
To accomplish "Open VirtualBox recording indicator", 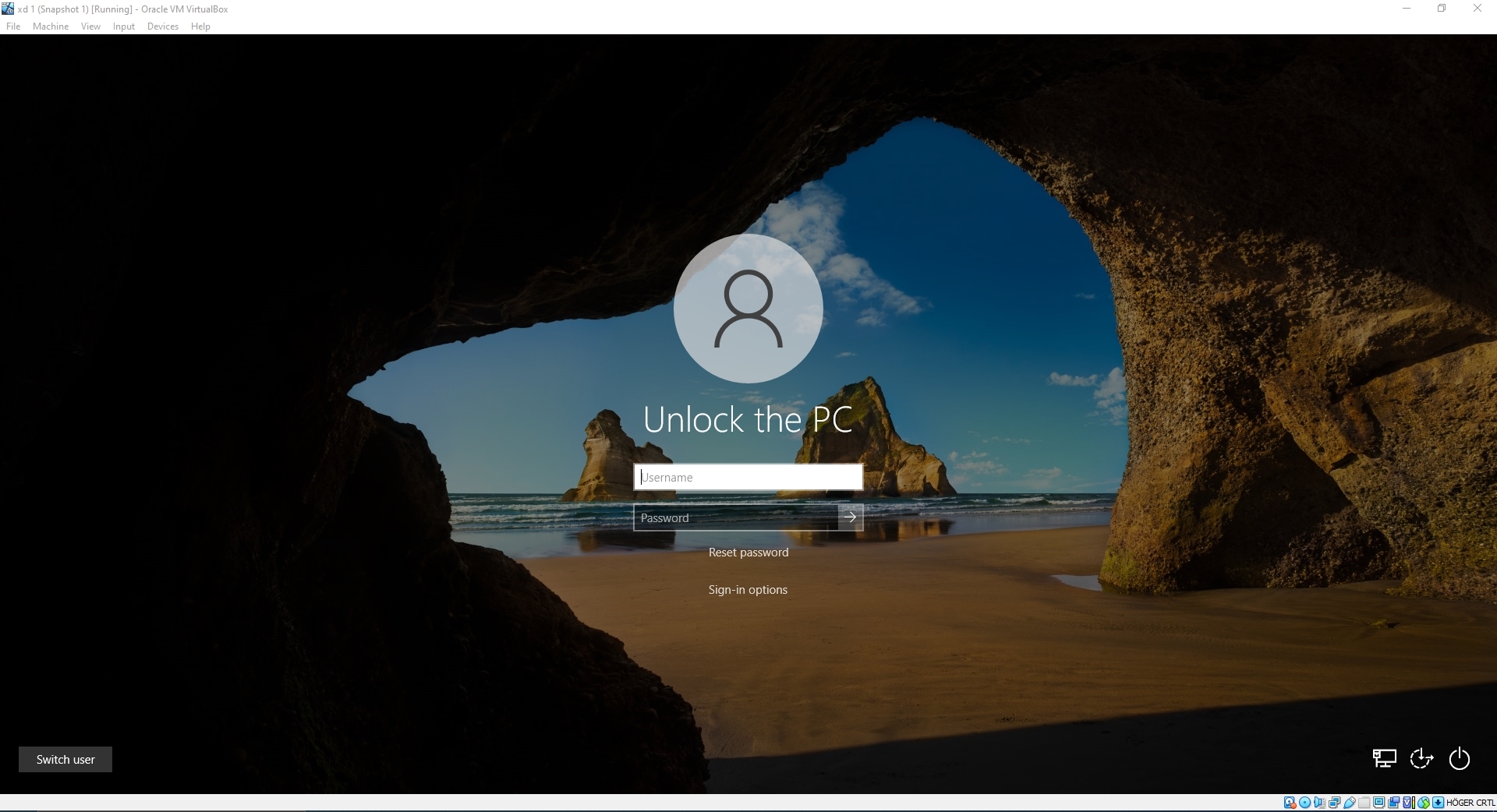I will [1393, 803].
